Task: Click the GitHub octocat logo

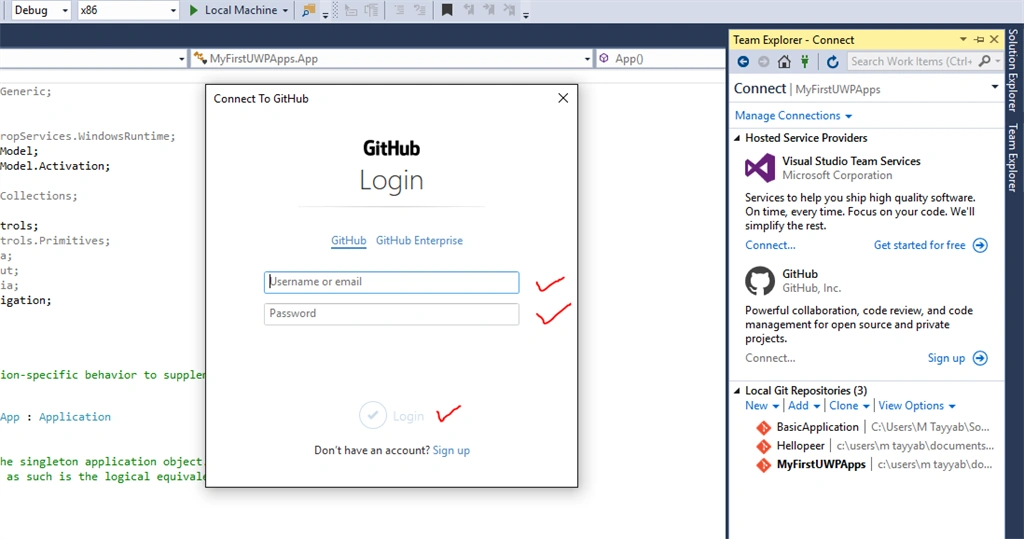Action: 760,281
